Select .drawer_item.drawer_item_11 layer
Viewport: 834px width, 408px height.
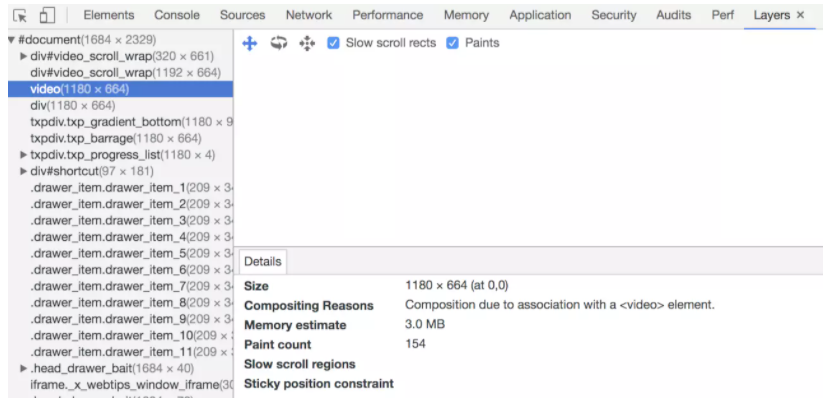120,352
